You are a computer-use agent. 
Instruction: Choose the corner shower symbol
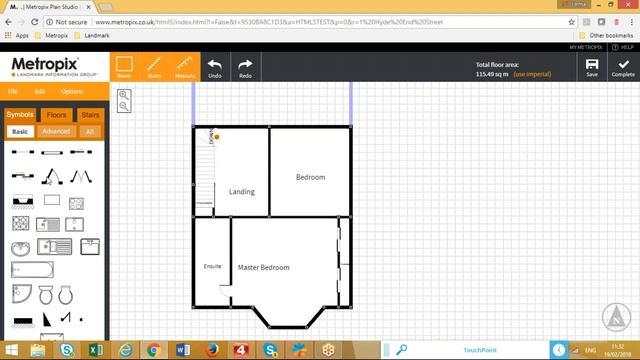coord(22,293)
